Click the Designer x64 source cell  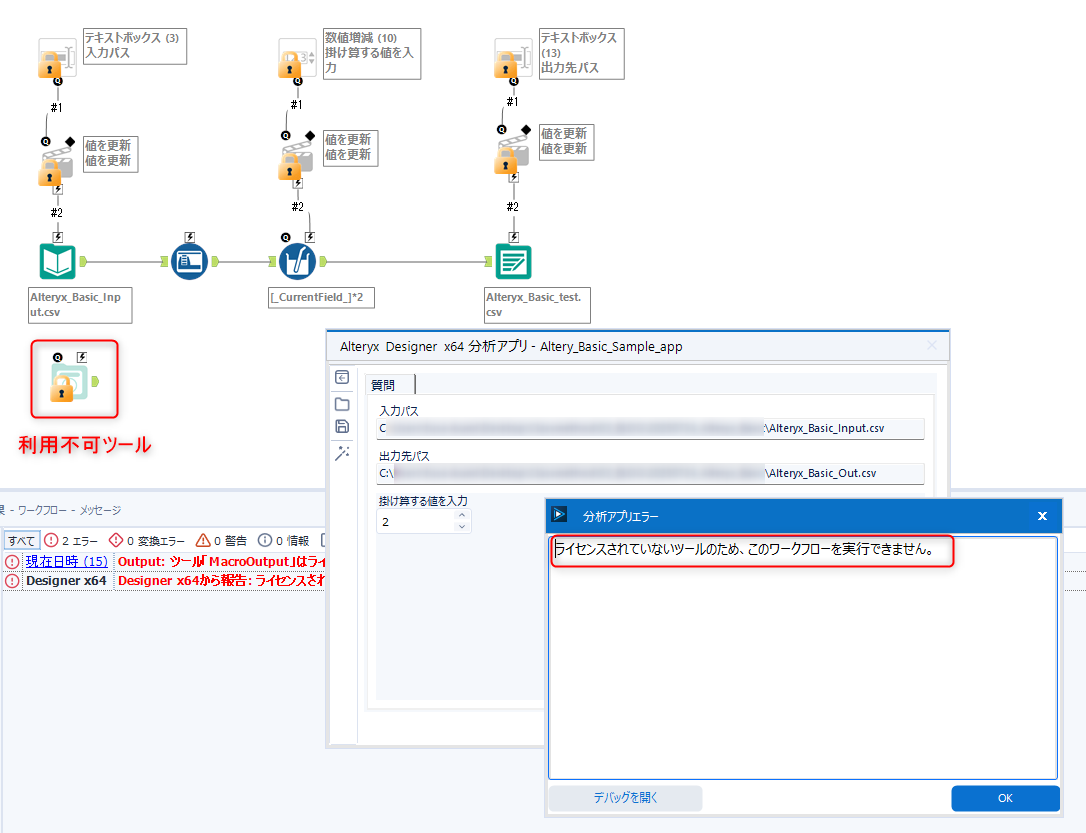click(66, 581)
